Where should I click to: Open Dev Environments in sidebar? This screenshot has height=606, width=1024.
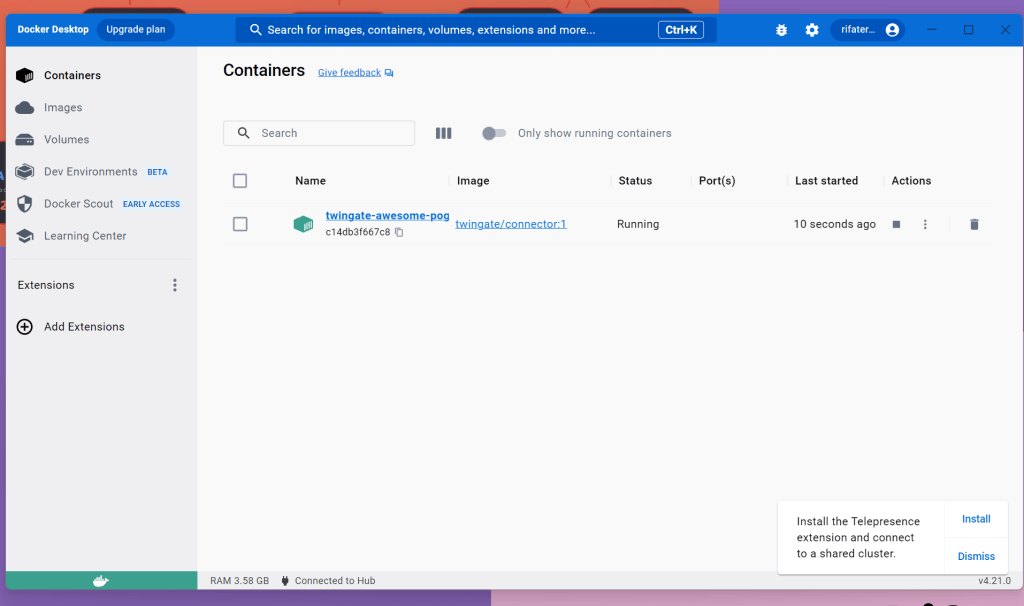click(x=91, y=171)
